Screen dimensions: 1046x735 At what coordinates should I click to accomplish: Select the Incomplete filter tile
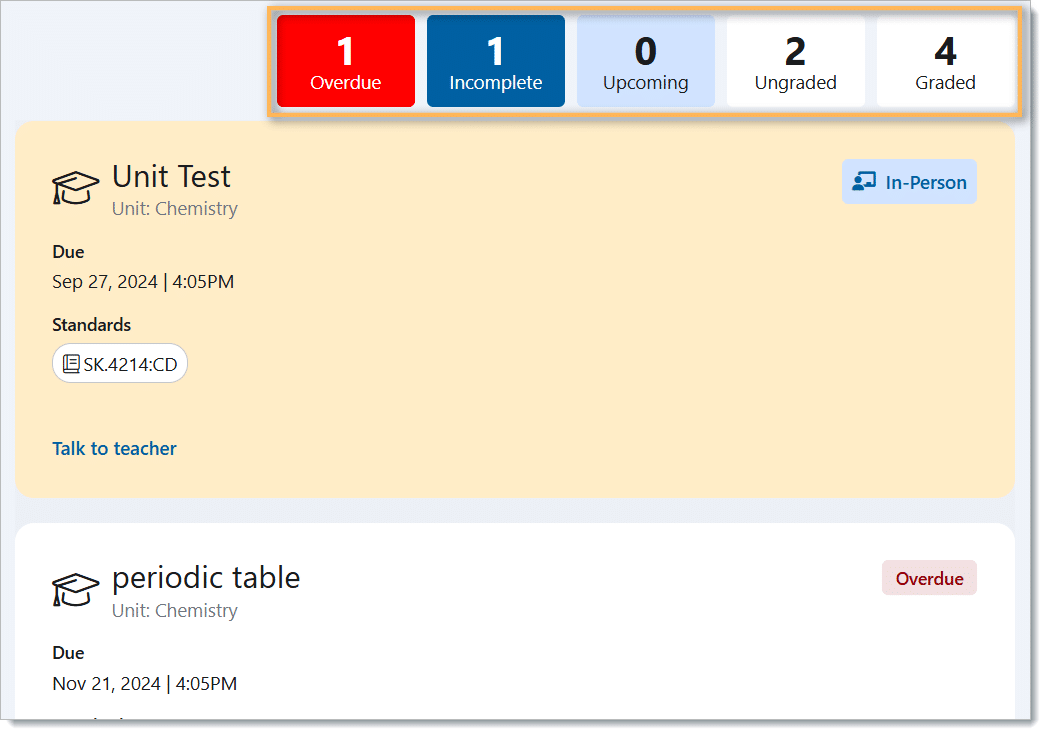[x=496, y=61]
